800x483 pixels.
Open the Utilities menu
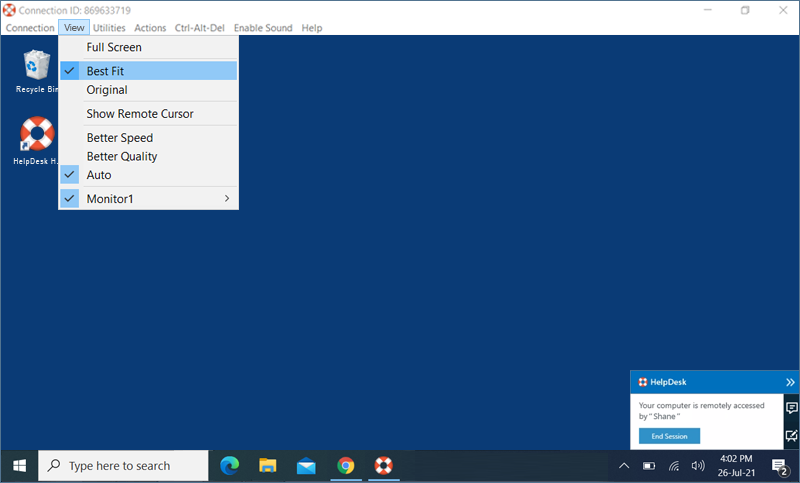tap(109, 28)
